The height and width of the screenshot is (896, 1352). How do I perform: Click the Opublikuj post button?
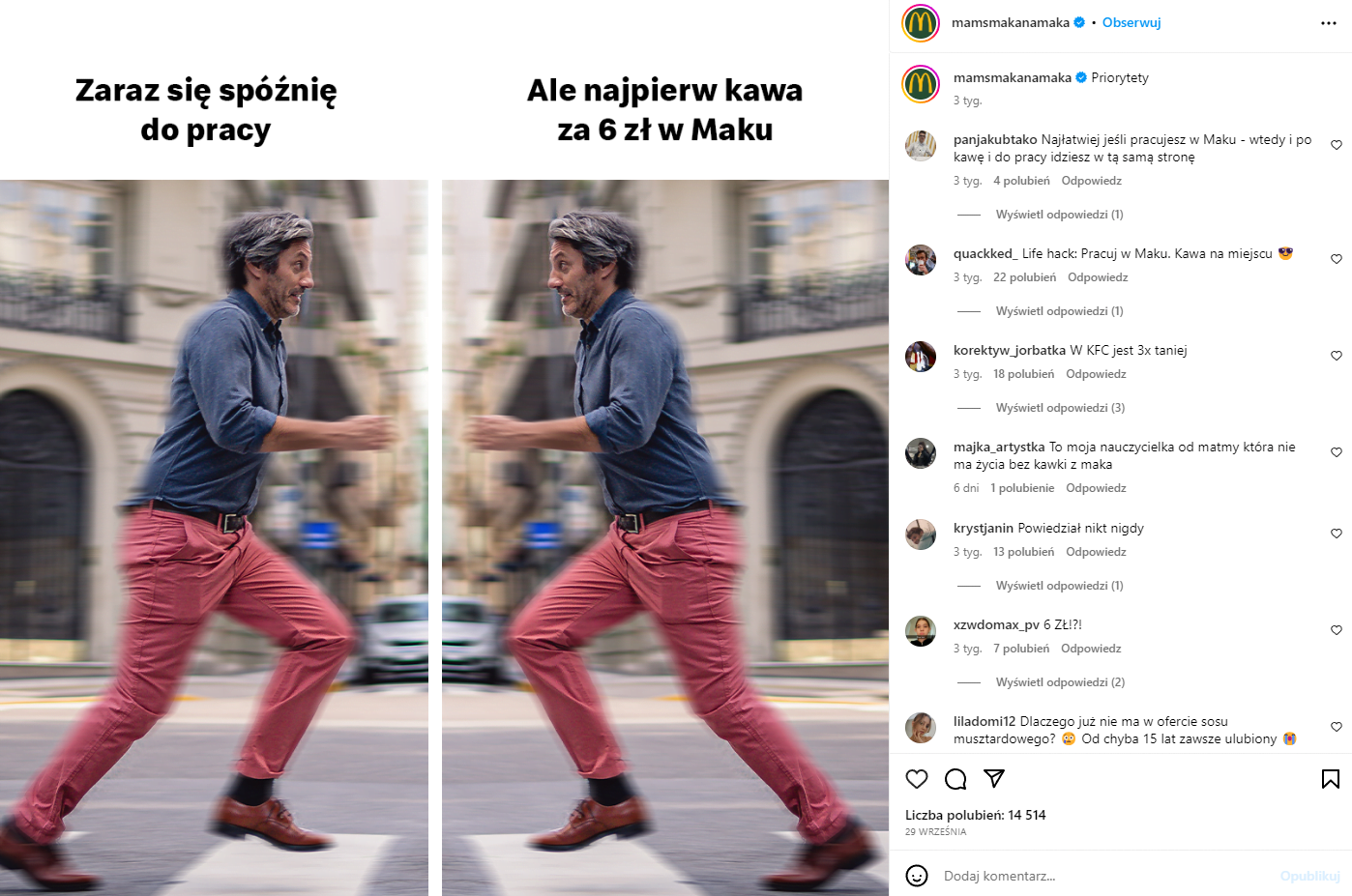[x=1309, y=876]
